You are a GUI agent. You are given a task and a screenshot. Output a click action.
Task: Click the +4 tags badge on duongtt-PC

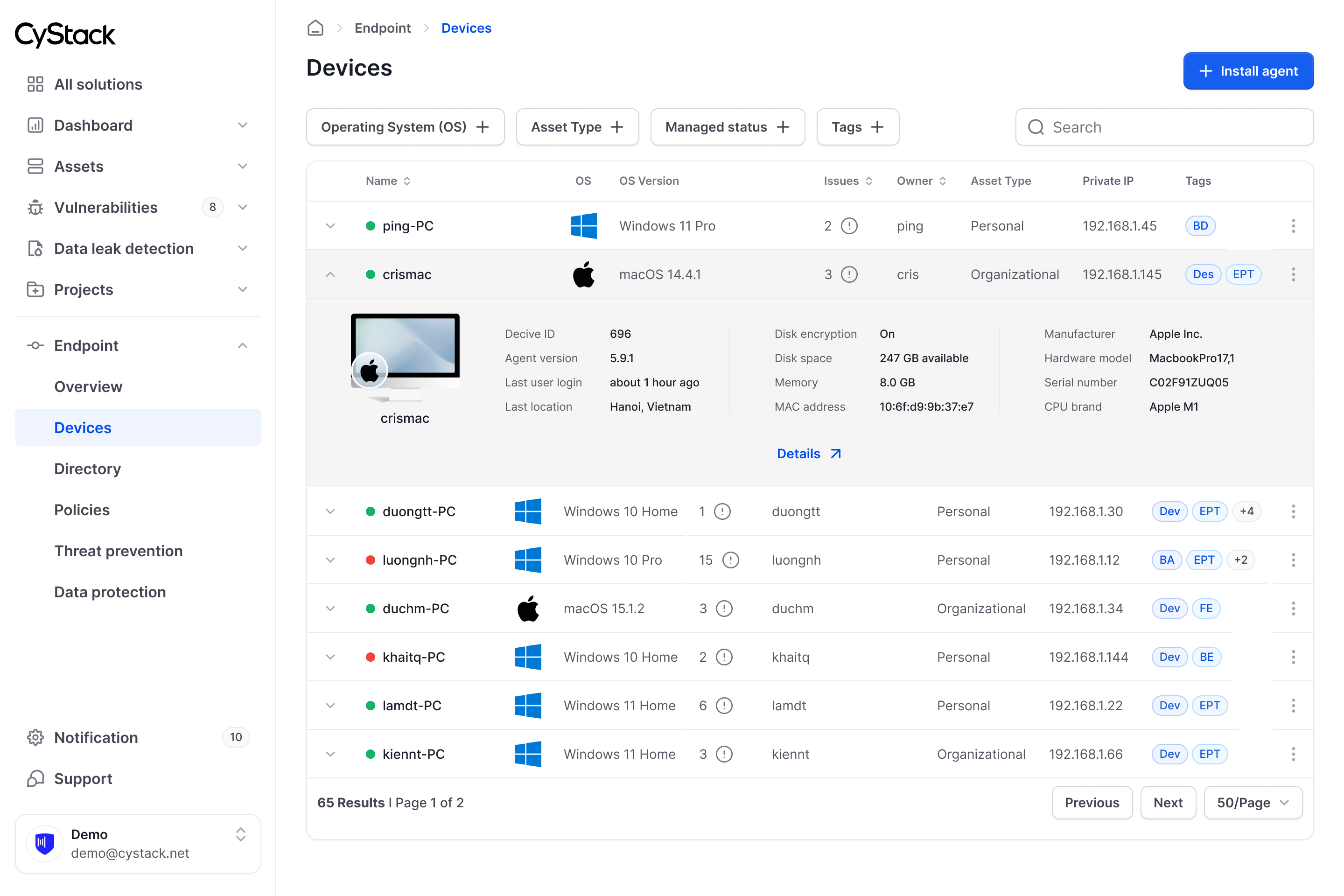coord(1246,511)
